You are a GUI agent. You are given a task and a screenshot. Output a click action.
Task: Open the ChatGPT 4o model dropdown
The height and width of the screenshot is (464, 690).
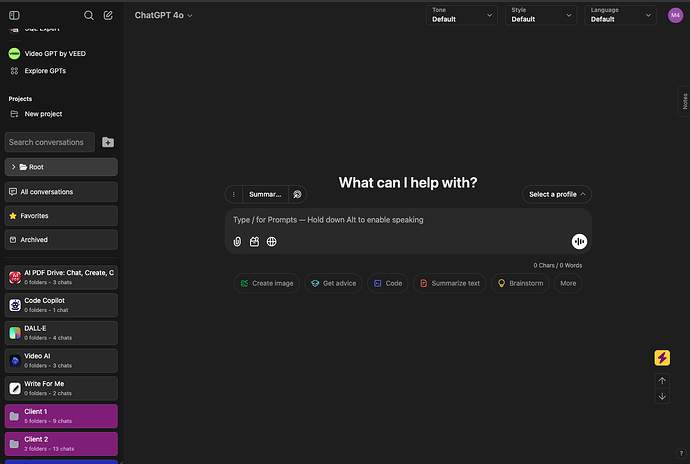pyautogui.click(x=163, y=15)
